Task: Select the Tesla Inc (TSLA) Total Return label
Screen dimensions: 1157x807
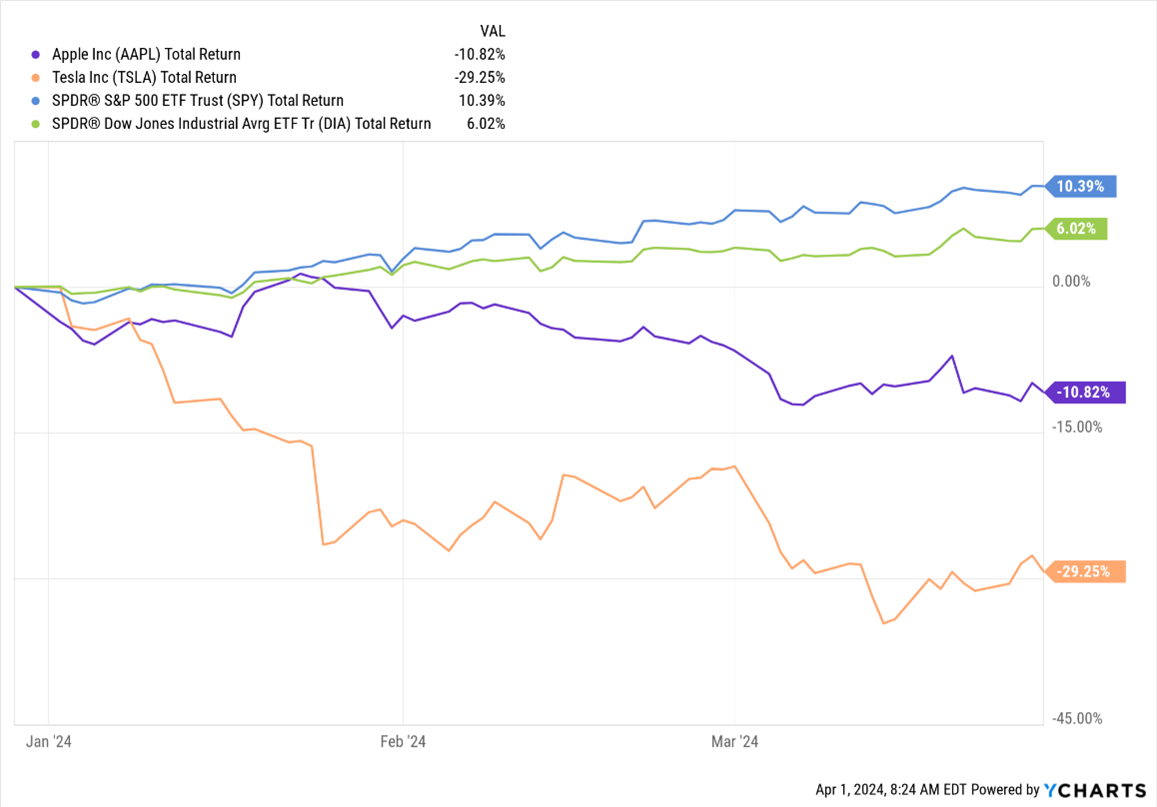Action: click(x=142, y=78)
